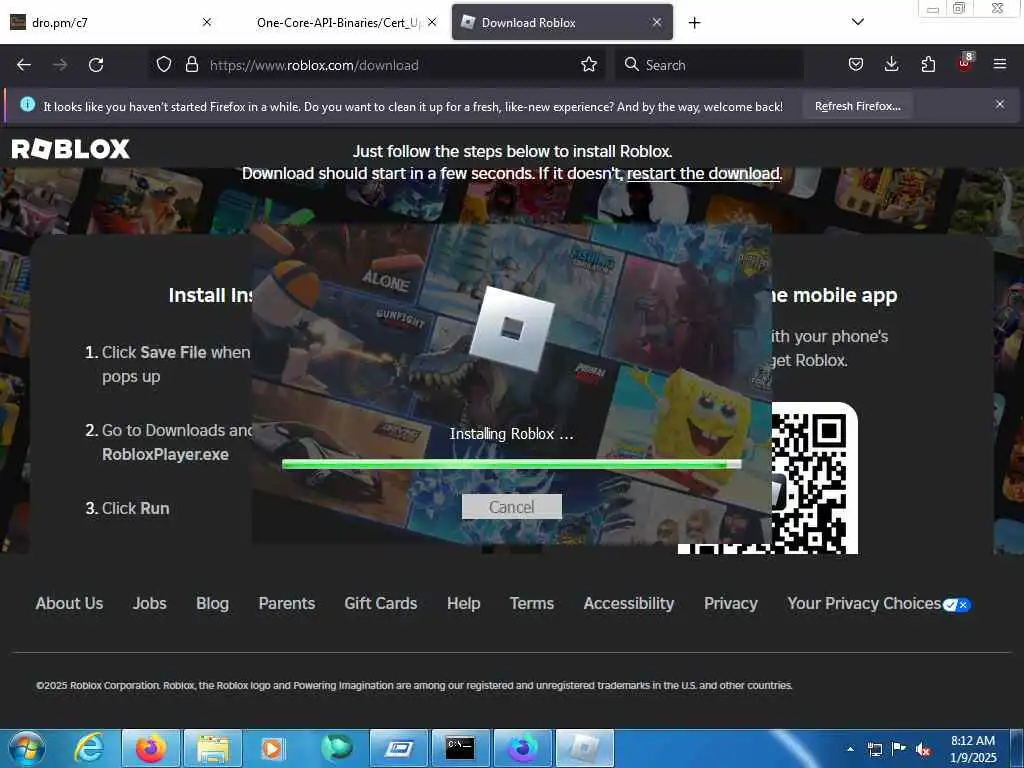
Task: Click the green globe taskbar icon
Action: tap(337, 748)
